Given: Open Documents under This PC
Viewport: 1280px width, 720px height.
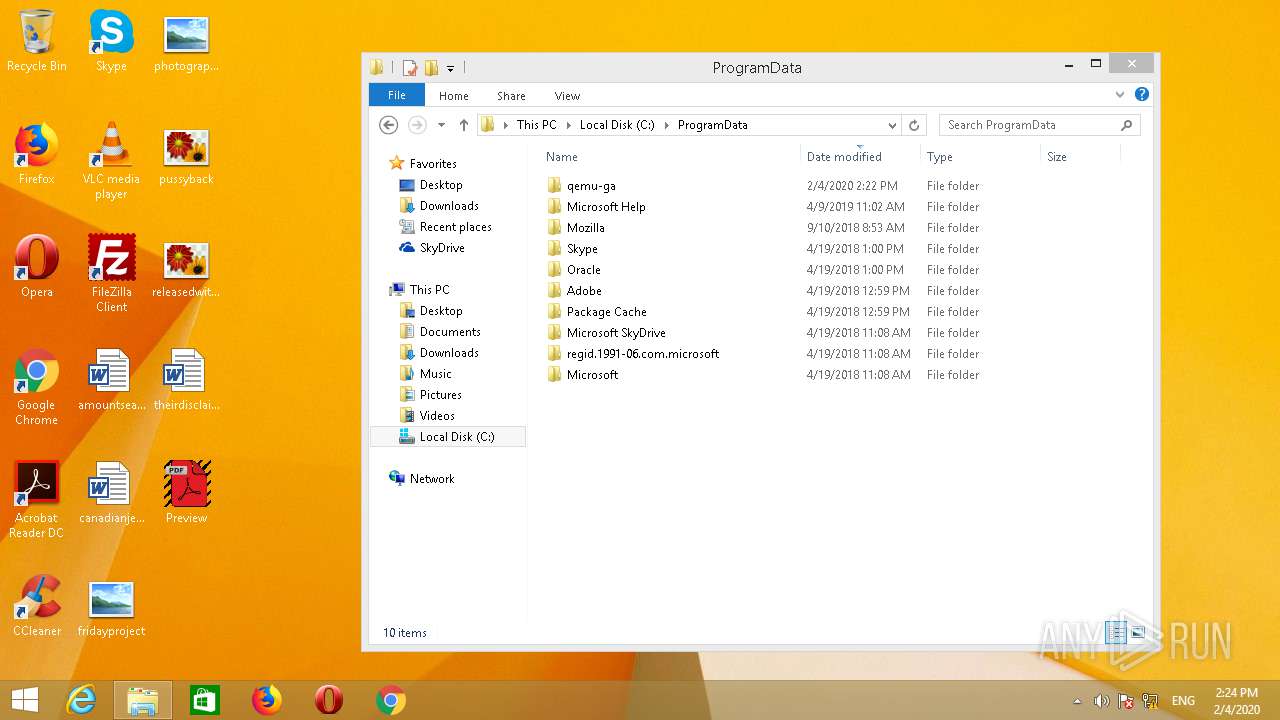Looking at the screenshot, I should (x=450, y=332).
